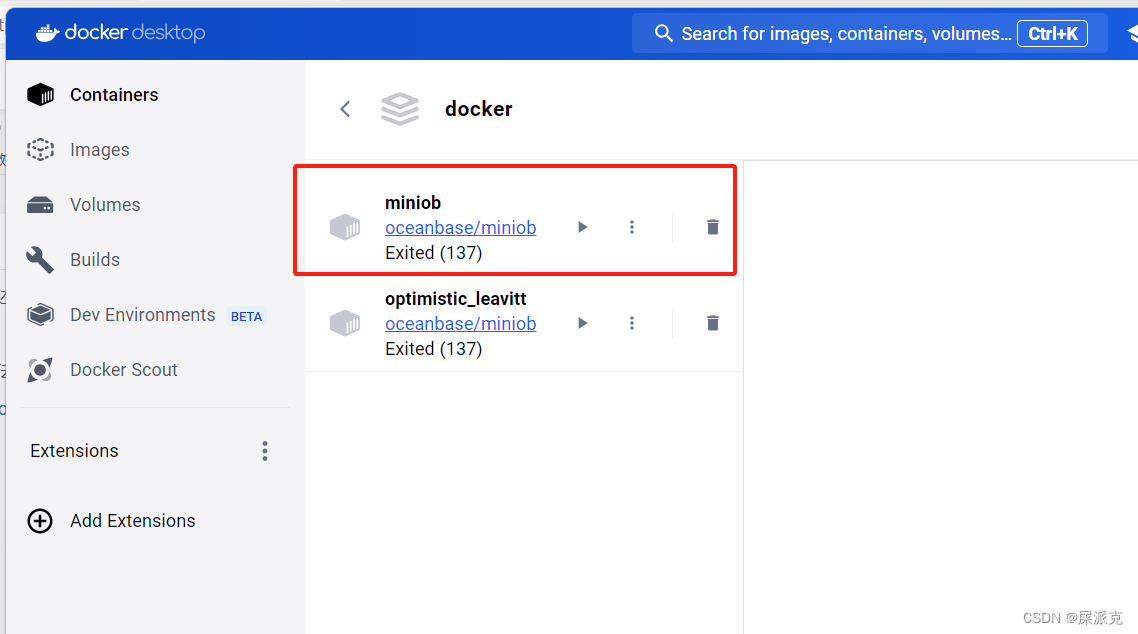Click the Containers box icon

coord(41,94)
